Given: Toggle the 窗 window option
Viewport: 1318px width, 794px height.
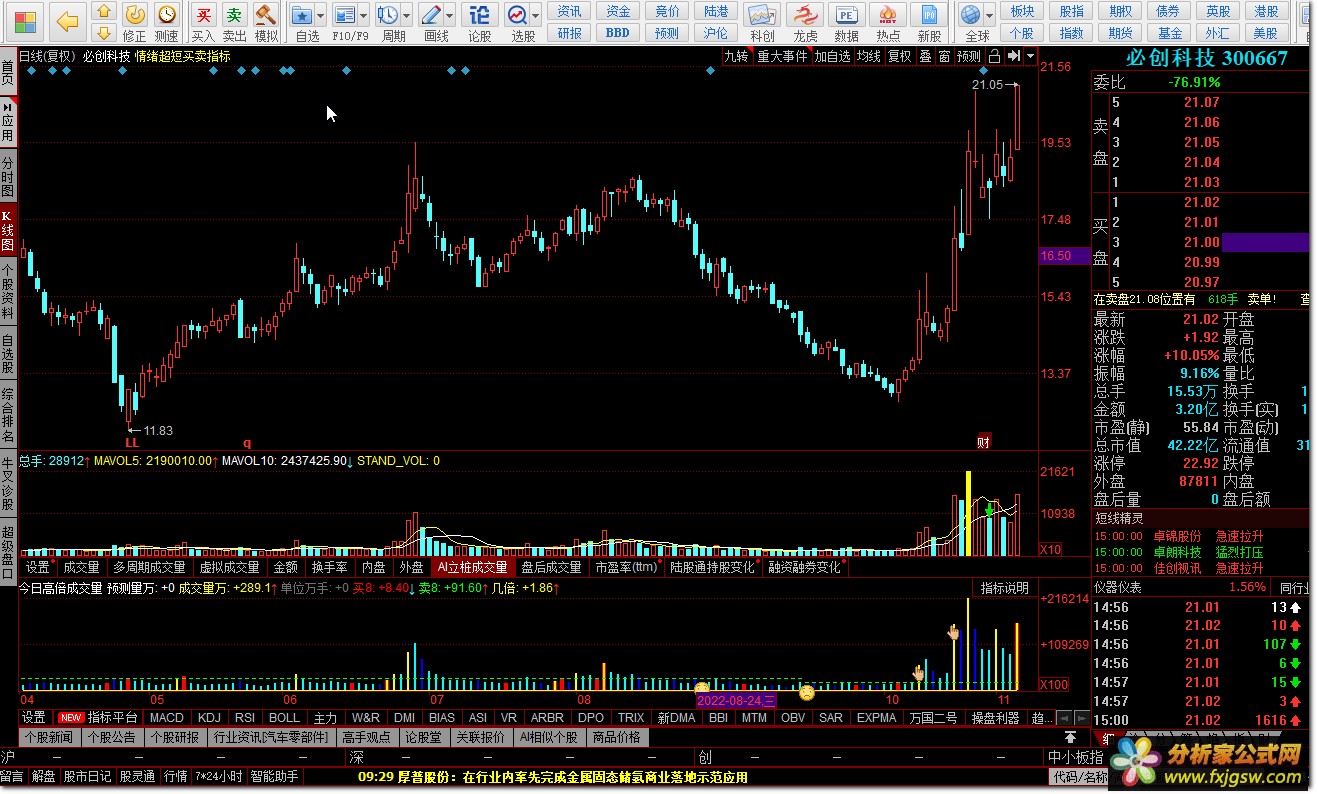Looking at the screenshot, I should 944,56.
